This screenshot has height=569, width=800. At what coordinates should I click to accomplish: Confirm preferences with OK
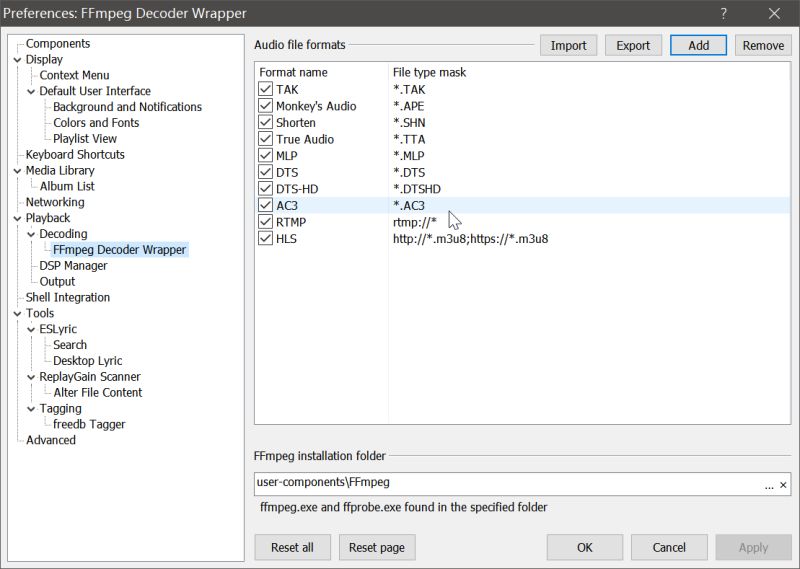tap(585, 547)
